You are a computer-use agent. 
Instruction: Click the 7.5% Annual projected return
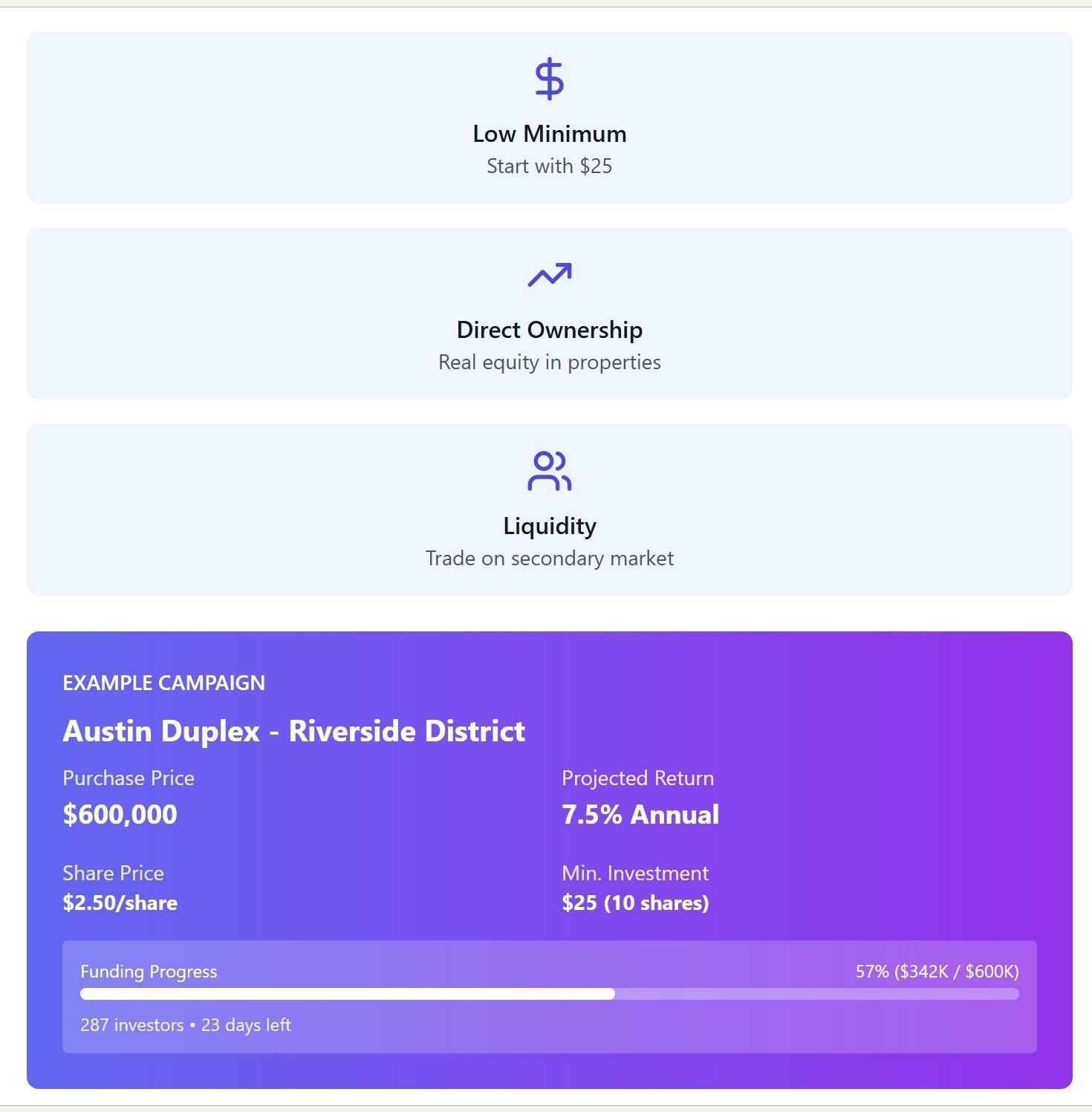640,815
